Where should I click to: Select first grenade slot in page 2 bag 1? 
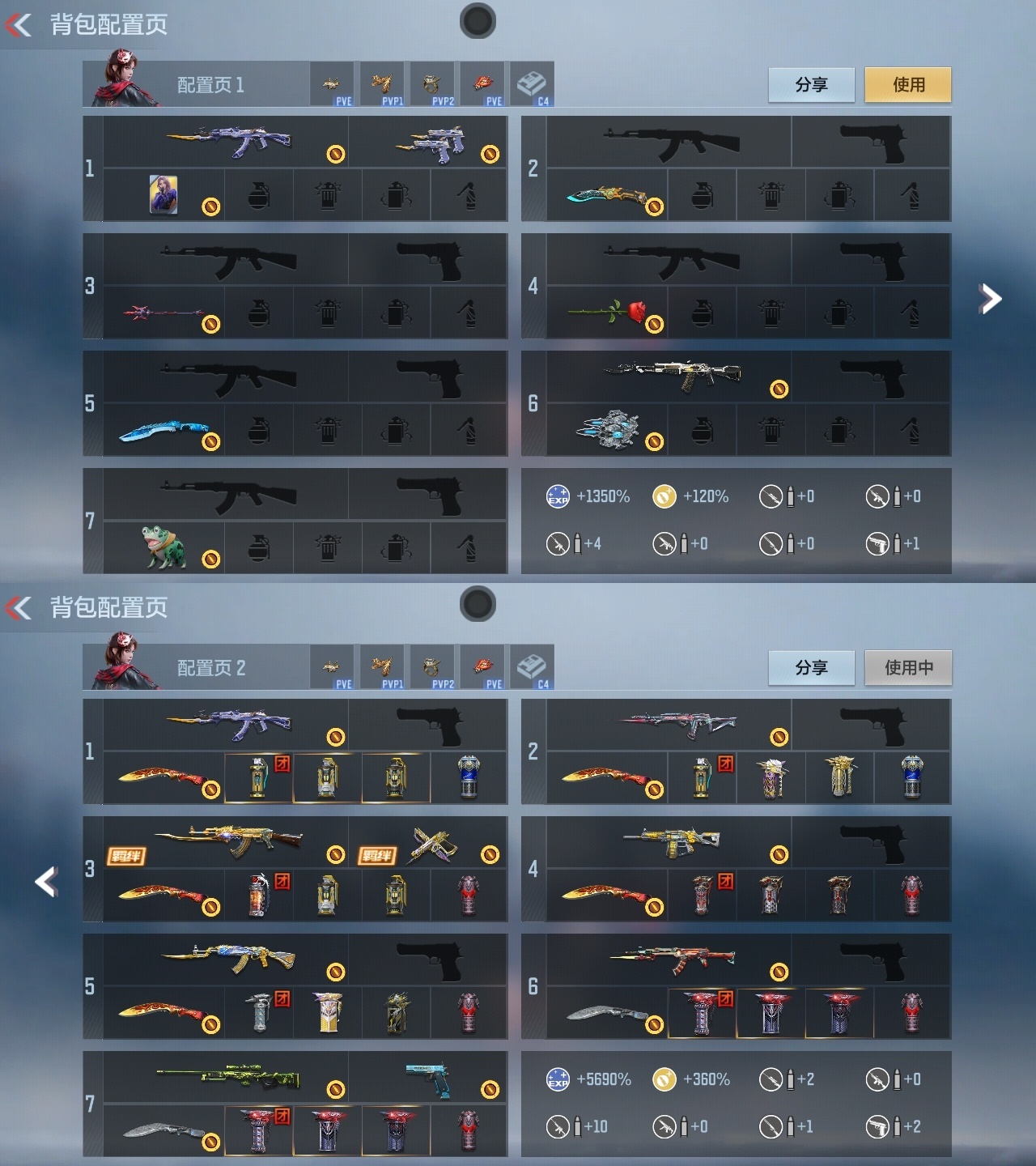258,778
